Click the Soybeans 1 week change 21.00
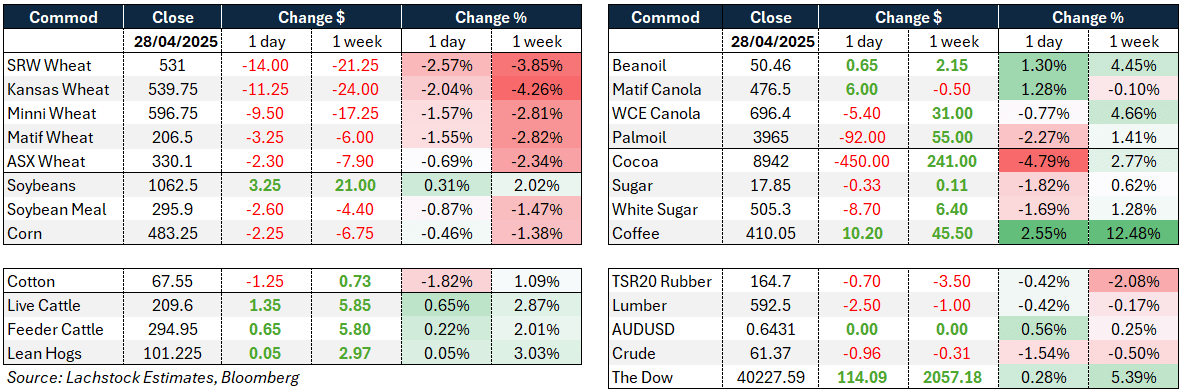 [355, 185]
